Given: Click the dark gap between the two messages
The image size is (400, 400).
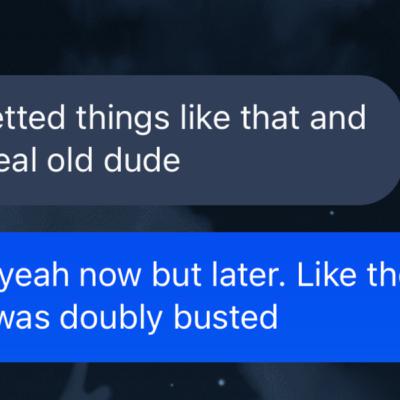Looking at the screenshot, I should (200, 219).
